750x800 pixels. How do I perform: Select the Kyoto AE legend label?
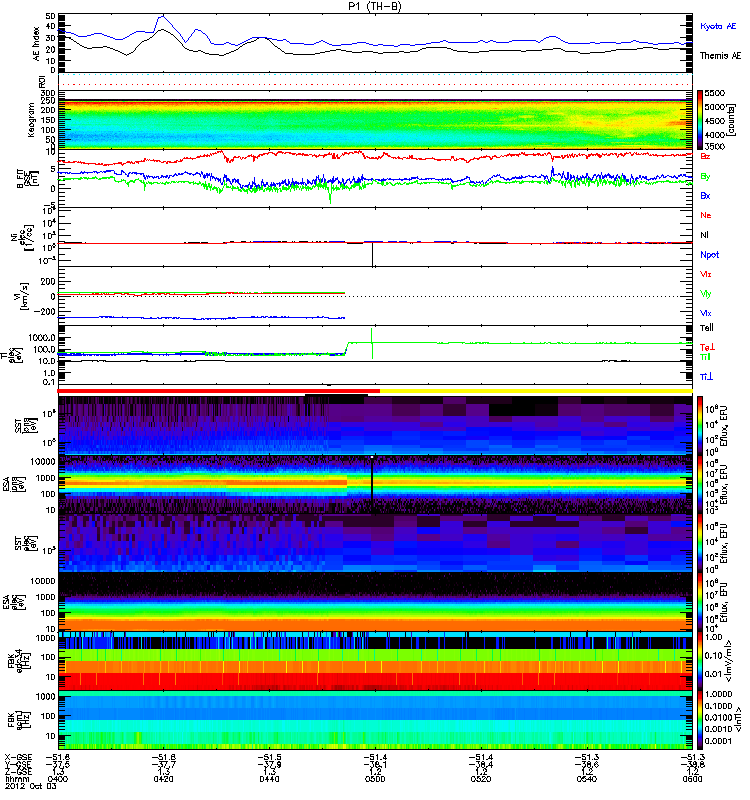click(x=718, y=27)
